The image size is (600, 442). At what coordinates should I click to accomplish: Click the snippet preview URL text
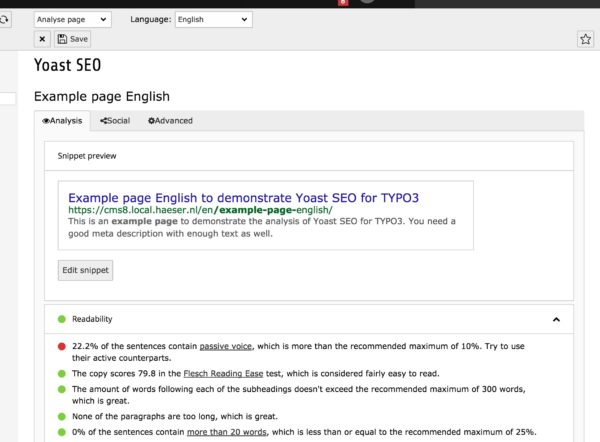coord(200,210)
